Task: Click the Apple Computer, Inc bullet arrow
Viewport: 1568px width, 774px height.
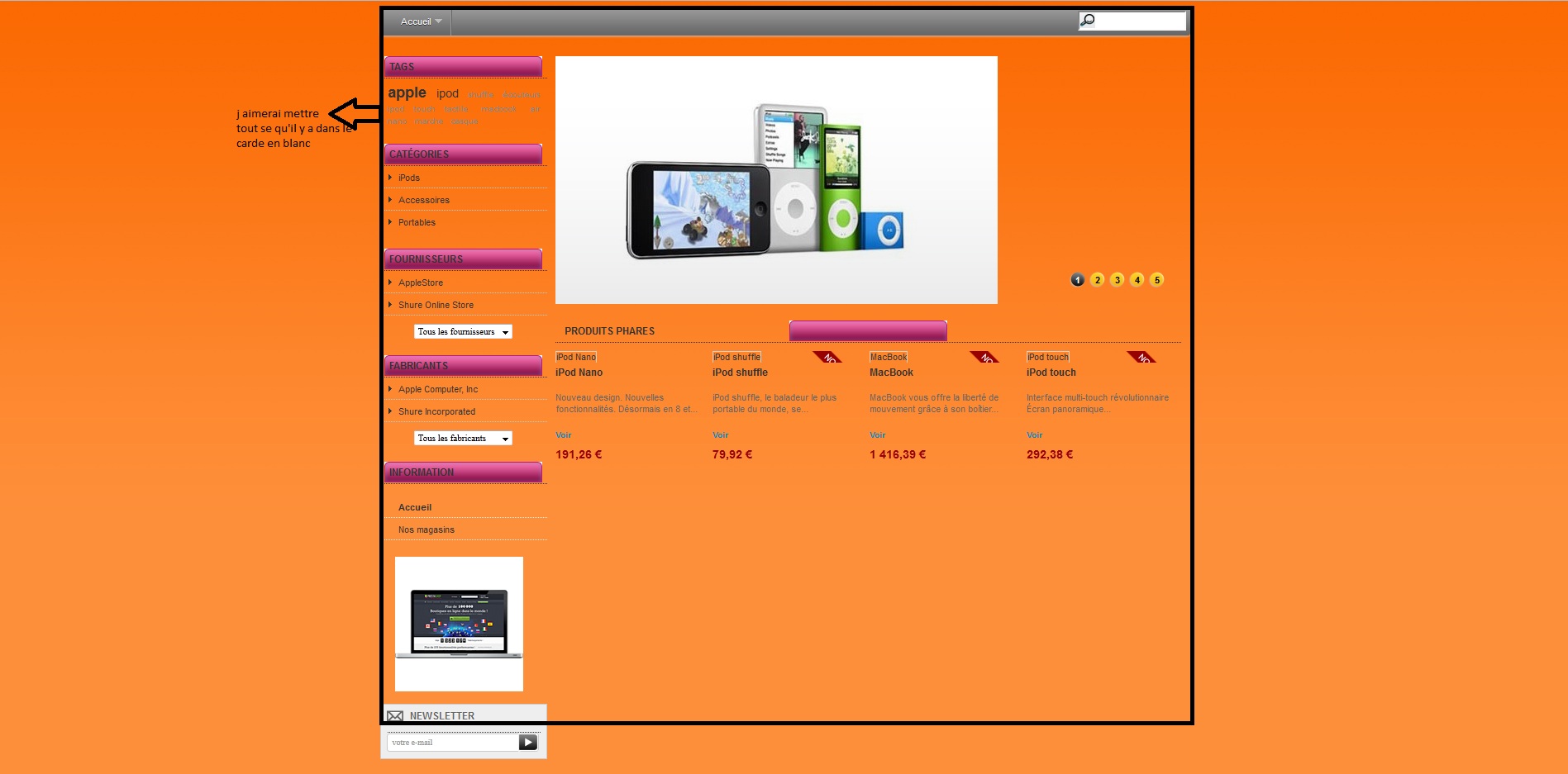Action: (390, 388)
